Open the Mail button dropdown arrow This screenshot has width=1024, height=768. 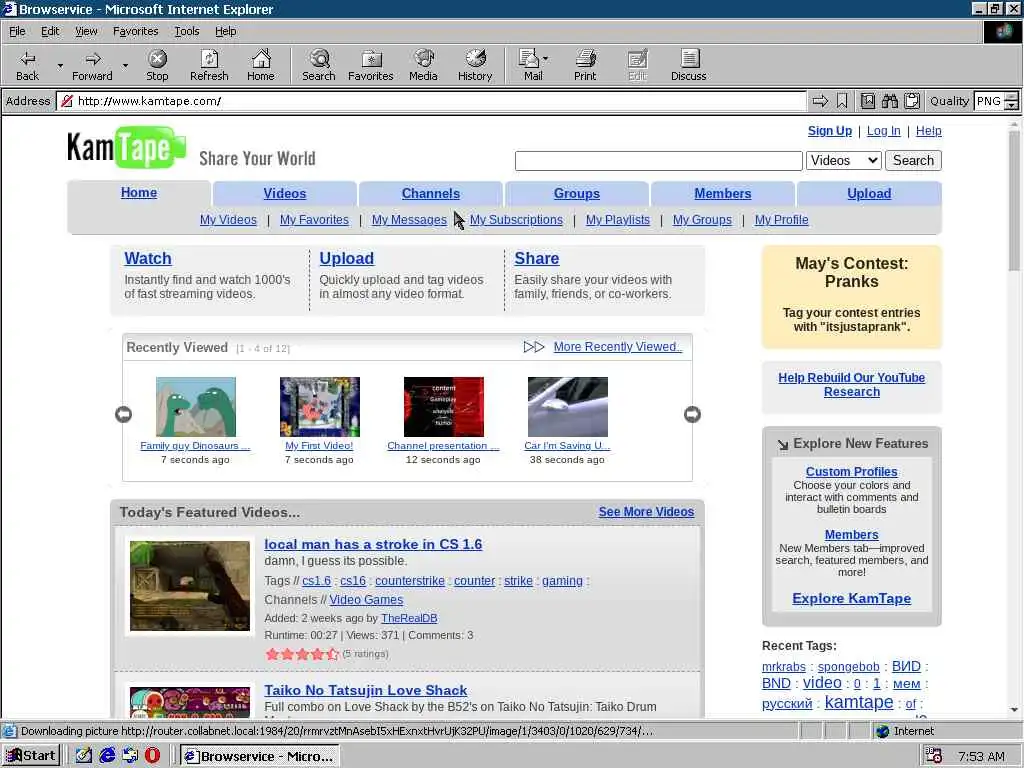coord(545,59)
